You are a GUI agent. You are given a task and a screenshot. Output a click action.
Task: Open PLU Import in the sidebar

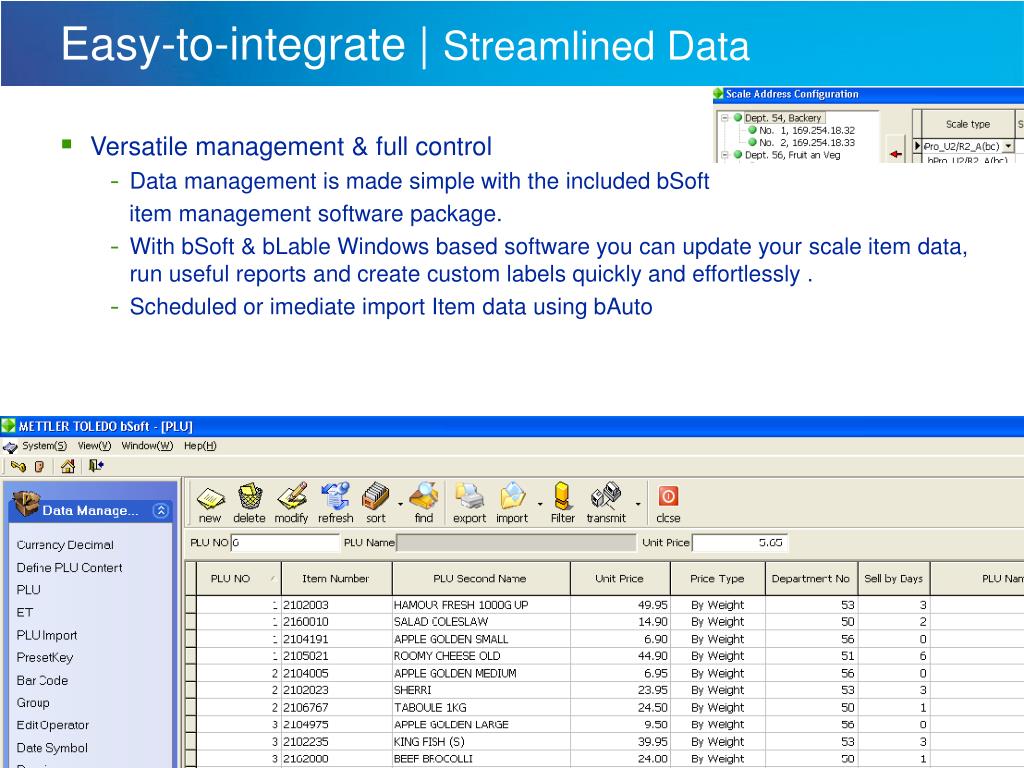pyautogui.click(x=47, y=635)
